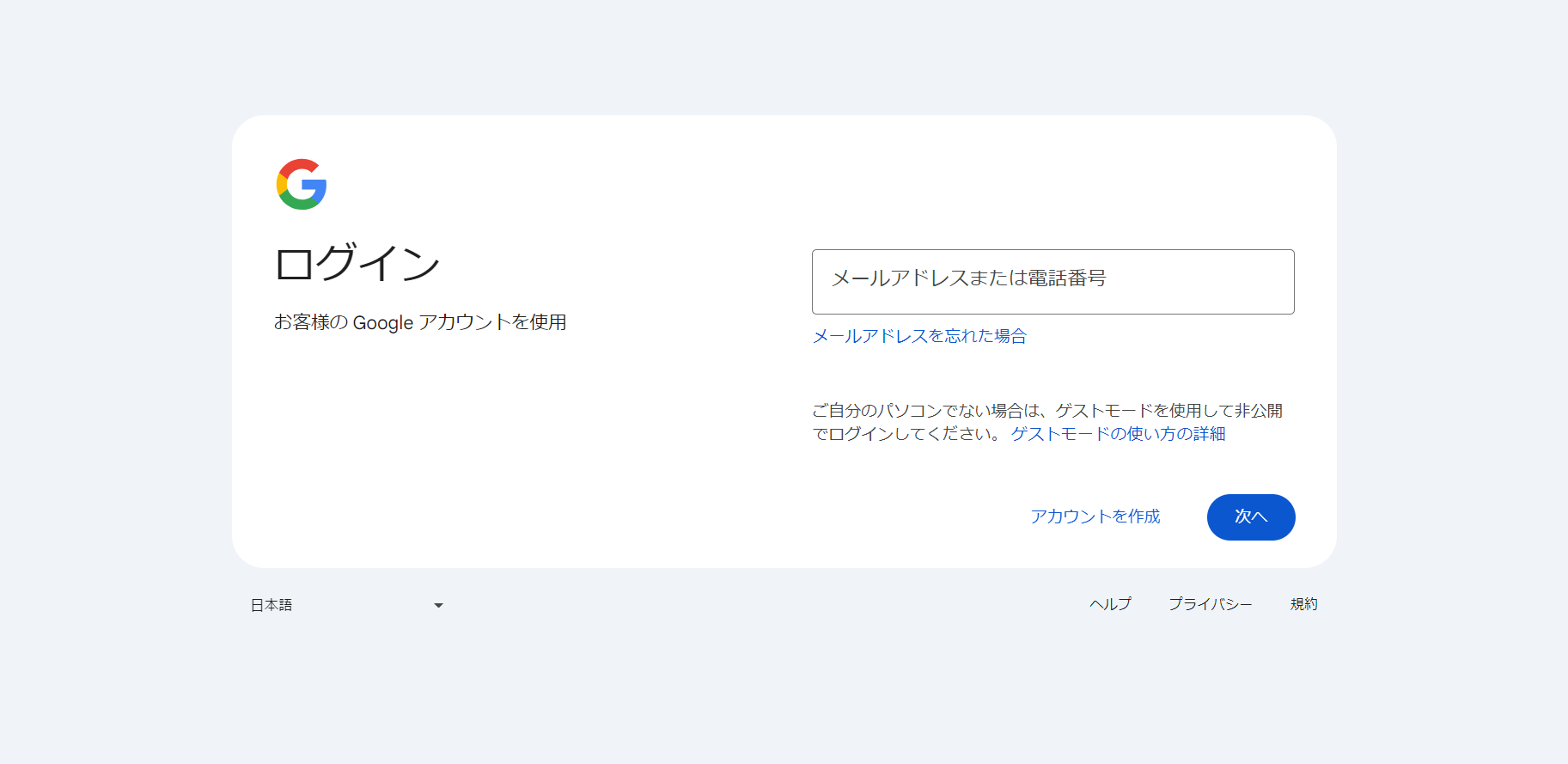Click the guest mode notice paragraph
Viewport: 1568px width, 764px height.
945,412
